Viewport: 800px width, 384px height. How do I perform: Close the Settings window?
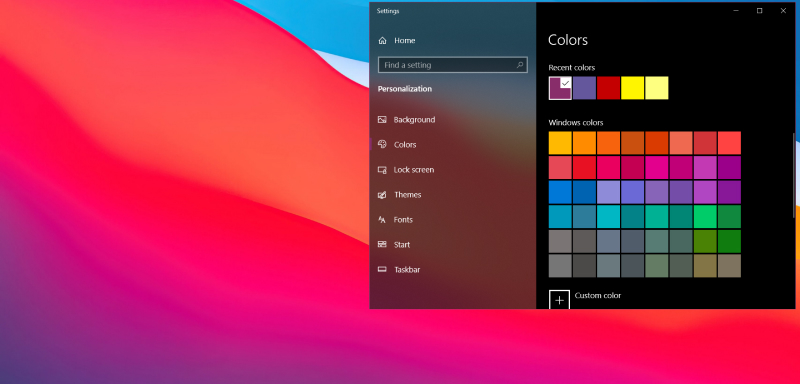(x=783, y=11)
